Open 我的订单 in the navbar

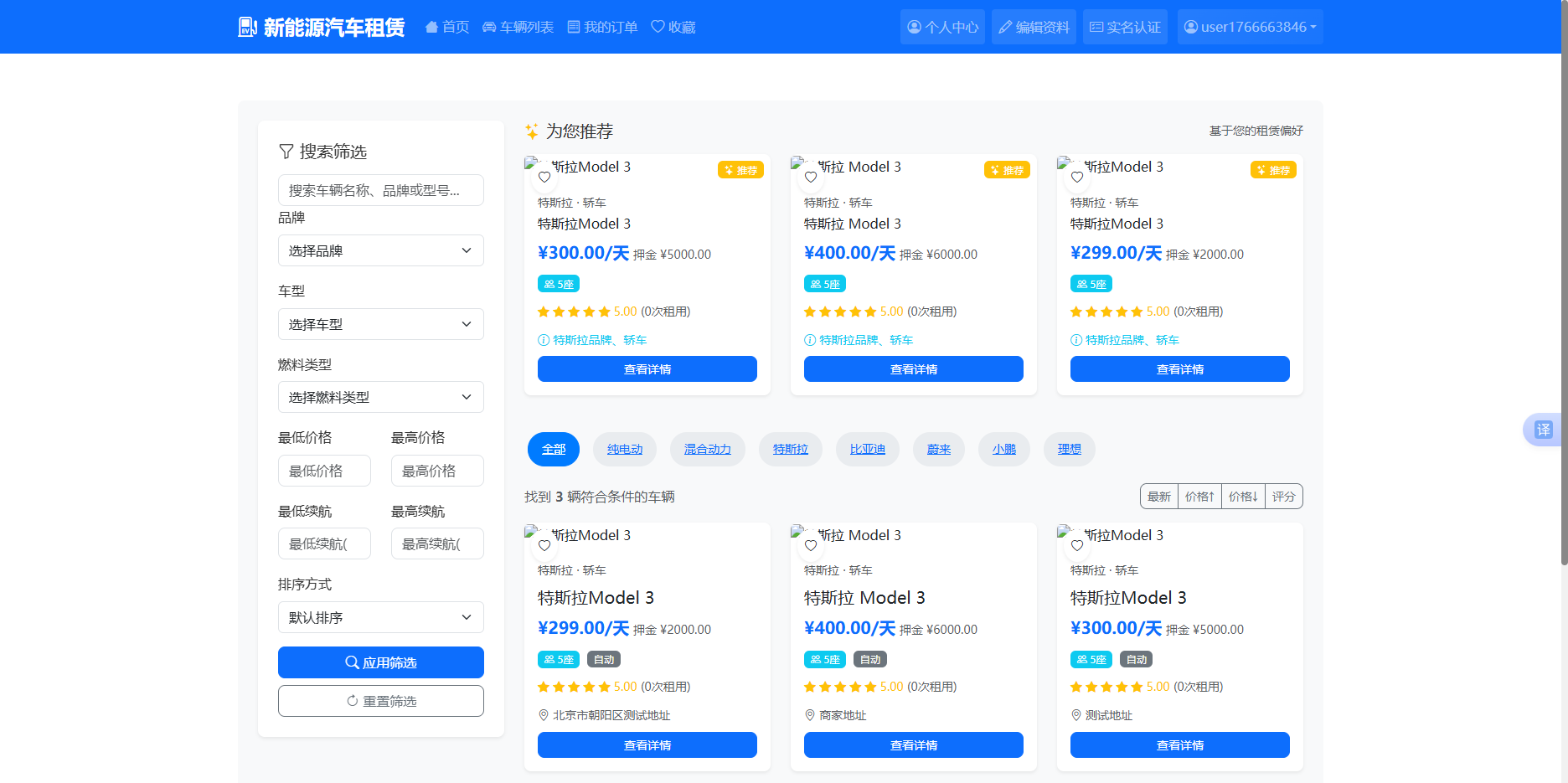pos(602,27)
